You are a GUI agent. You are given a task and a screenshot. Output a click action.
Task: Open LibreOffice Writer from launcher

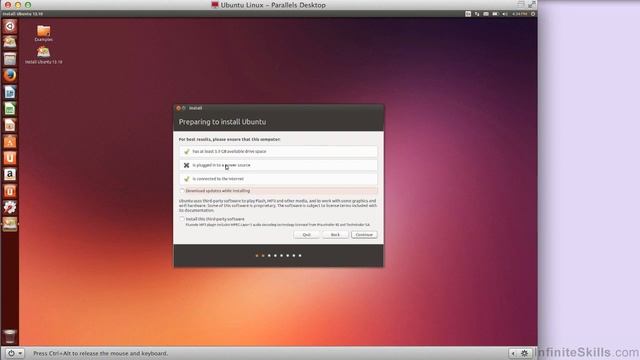point(10,92)
